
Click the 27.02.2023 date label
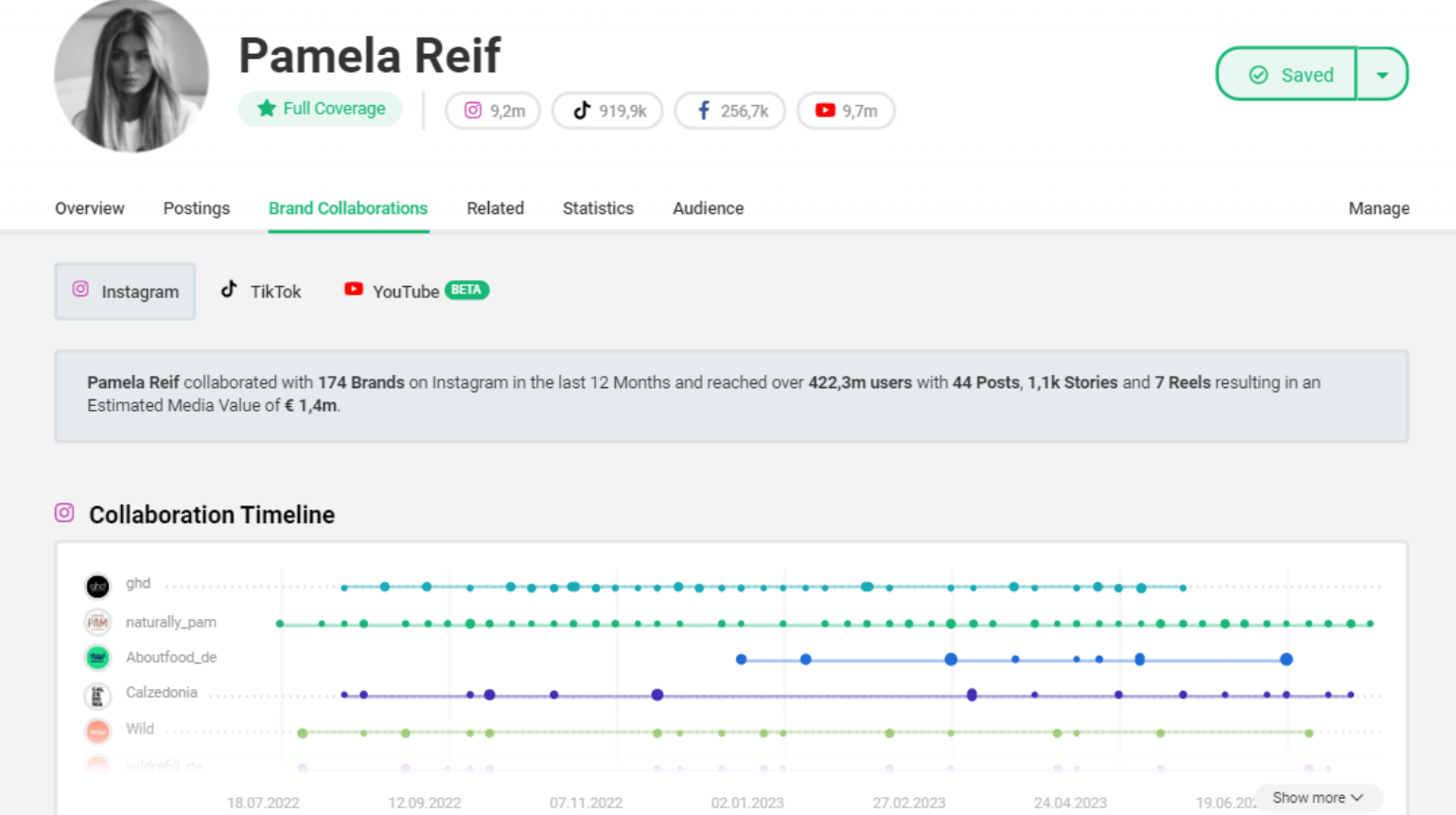908,803
